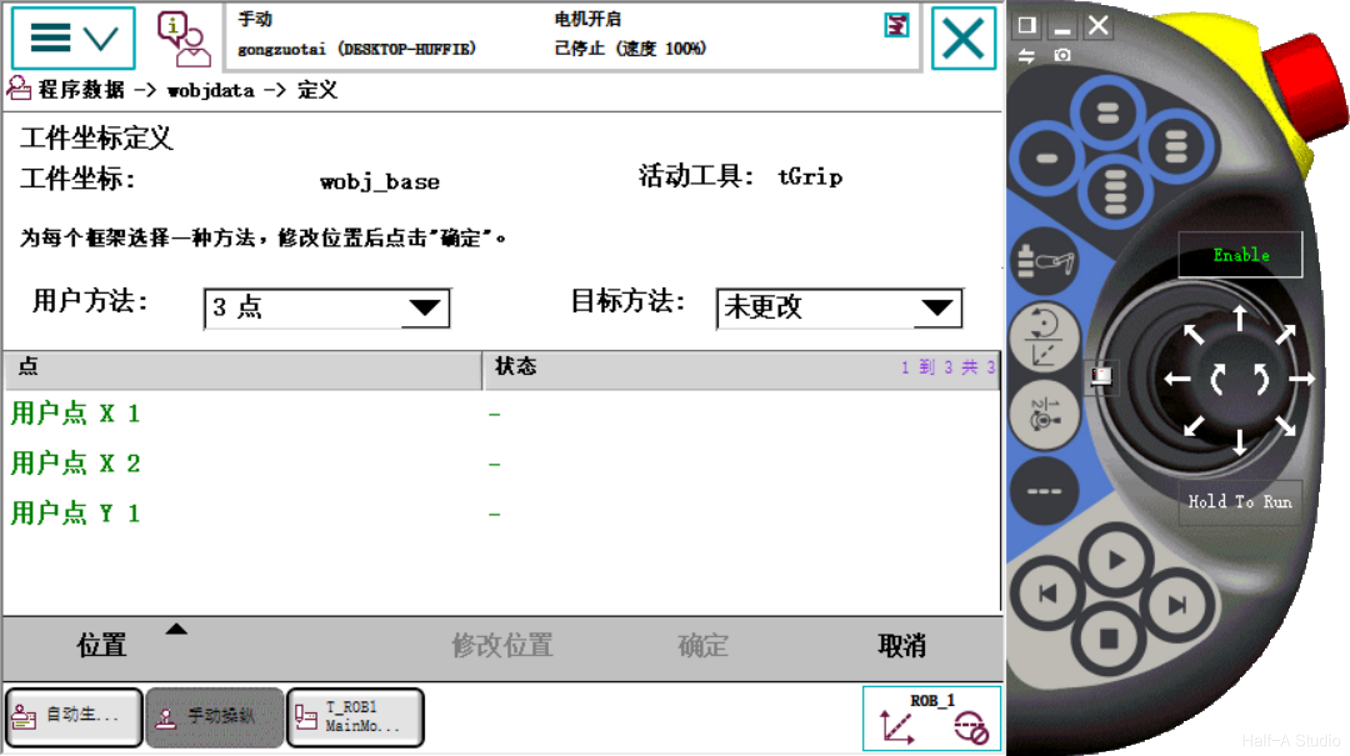
Task: Open the operator window icon
Action: pos(184,39)
